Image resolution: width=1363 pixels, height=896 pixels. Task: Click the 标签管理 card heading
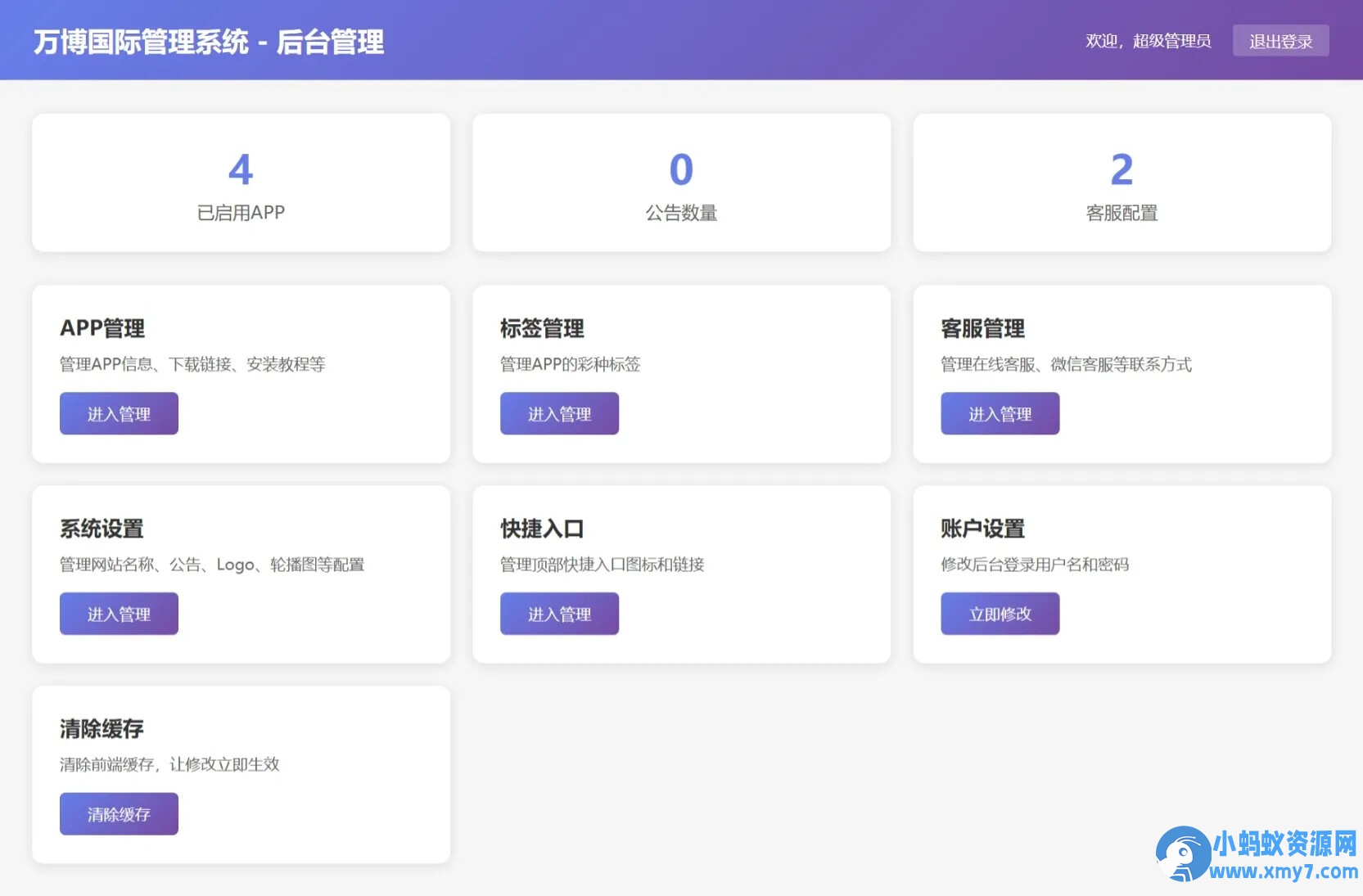tap(542, 329)
